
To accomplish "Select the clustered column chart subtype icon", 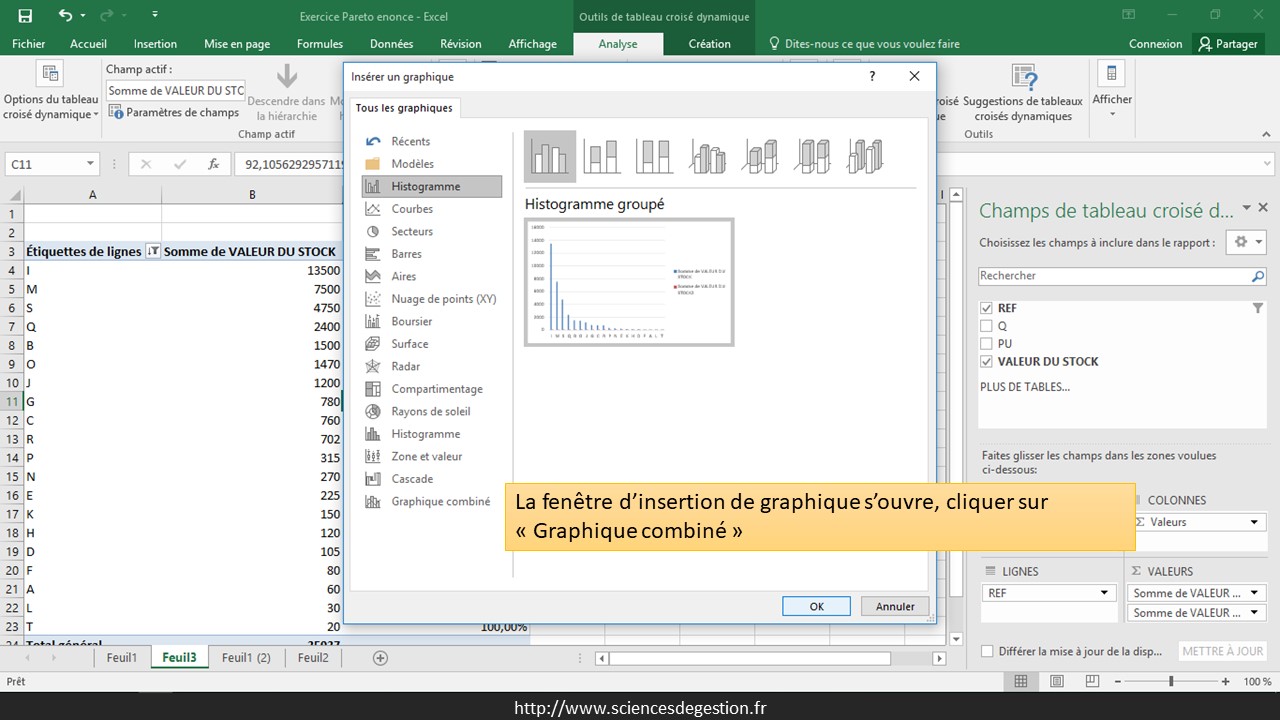I will (549, 157).
